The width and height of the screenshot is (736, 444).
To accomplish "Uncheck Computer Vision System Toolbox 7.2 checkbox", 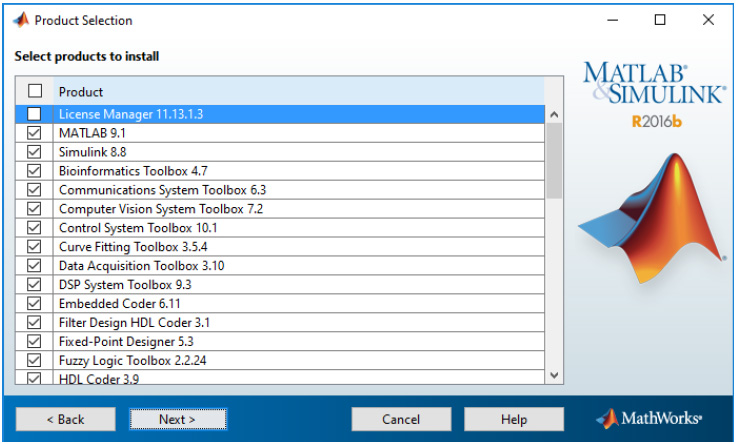I will (x=34, y=209).
